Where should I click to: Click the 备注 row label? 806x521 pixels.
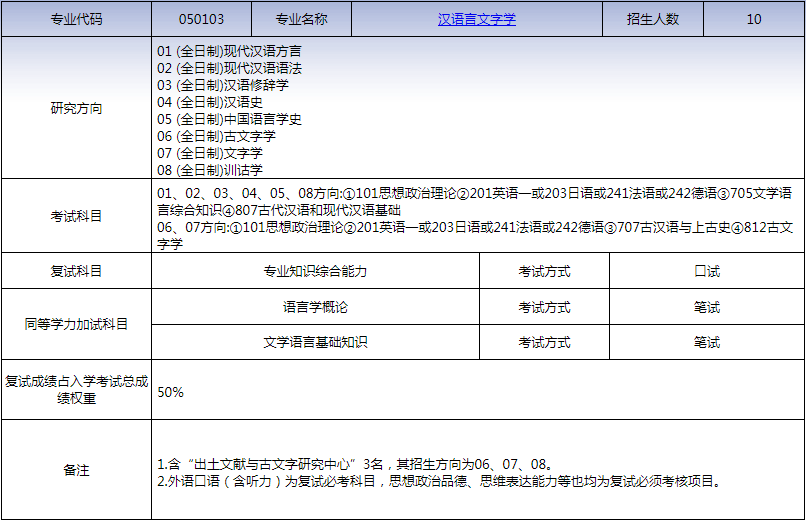click(76, 470)
